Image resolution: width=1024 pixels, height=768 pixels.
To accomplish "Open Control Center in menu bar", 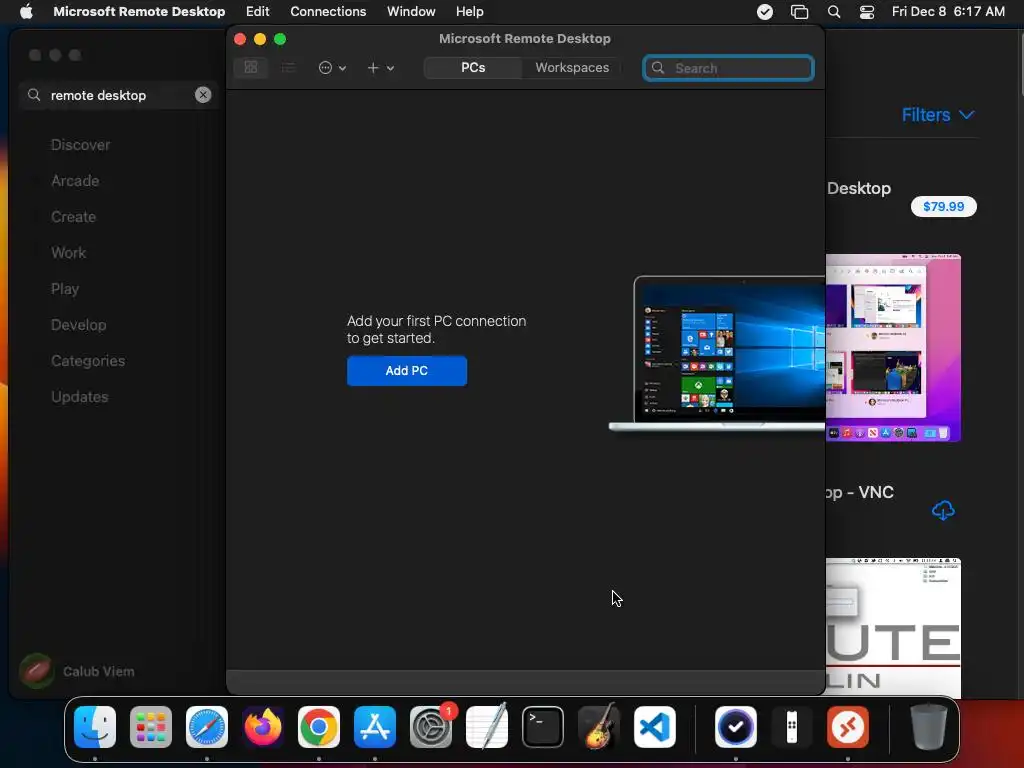I will click(867, 12).
